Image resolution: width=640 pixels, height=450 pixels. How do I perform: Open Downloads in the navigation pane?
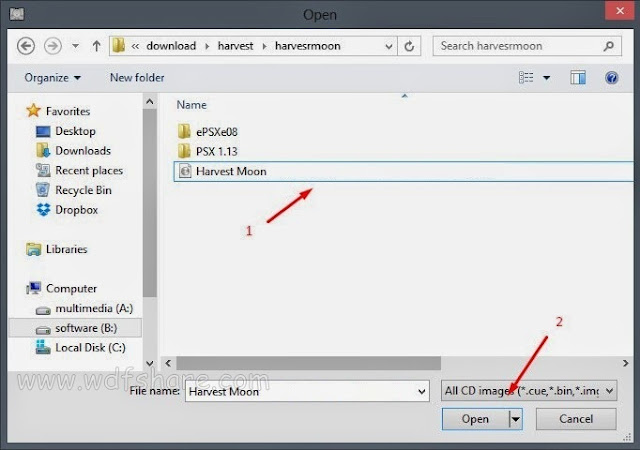83,151
